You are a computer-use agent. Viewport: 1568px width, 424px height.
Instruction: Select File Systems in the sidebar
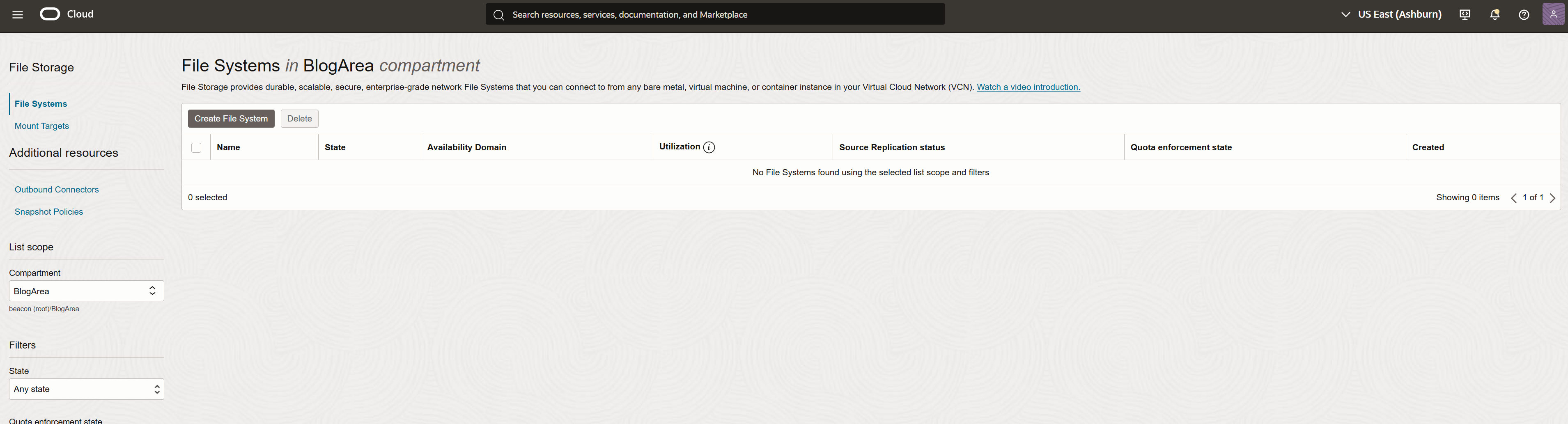(41, 104)
